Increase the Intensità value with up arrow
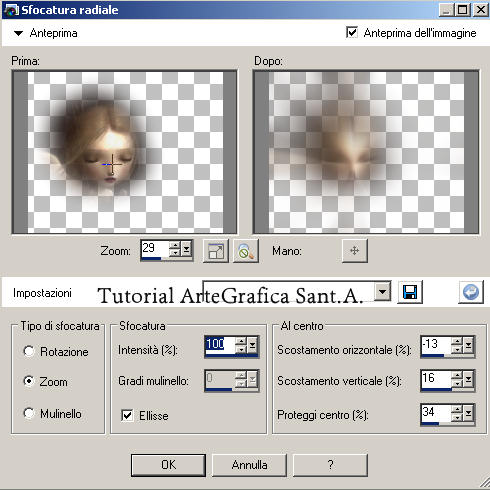This screenshot has height=490, width=490. click(x=241, y=341)
